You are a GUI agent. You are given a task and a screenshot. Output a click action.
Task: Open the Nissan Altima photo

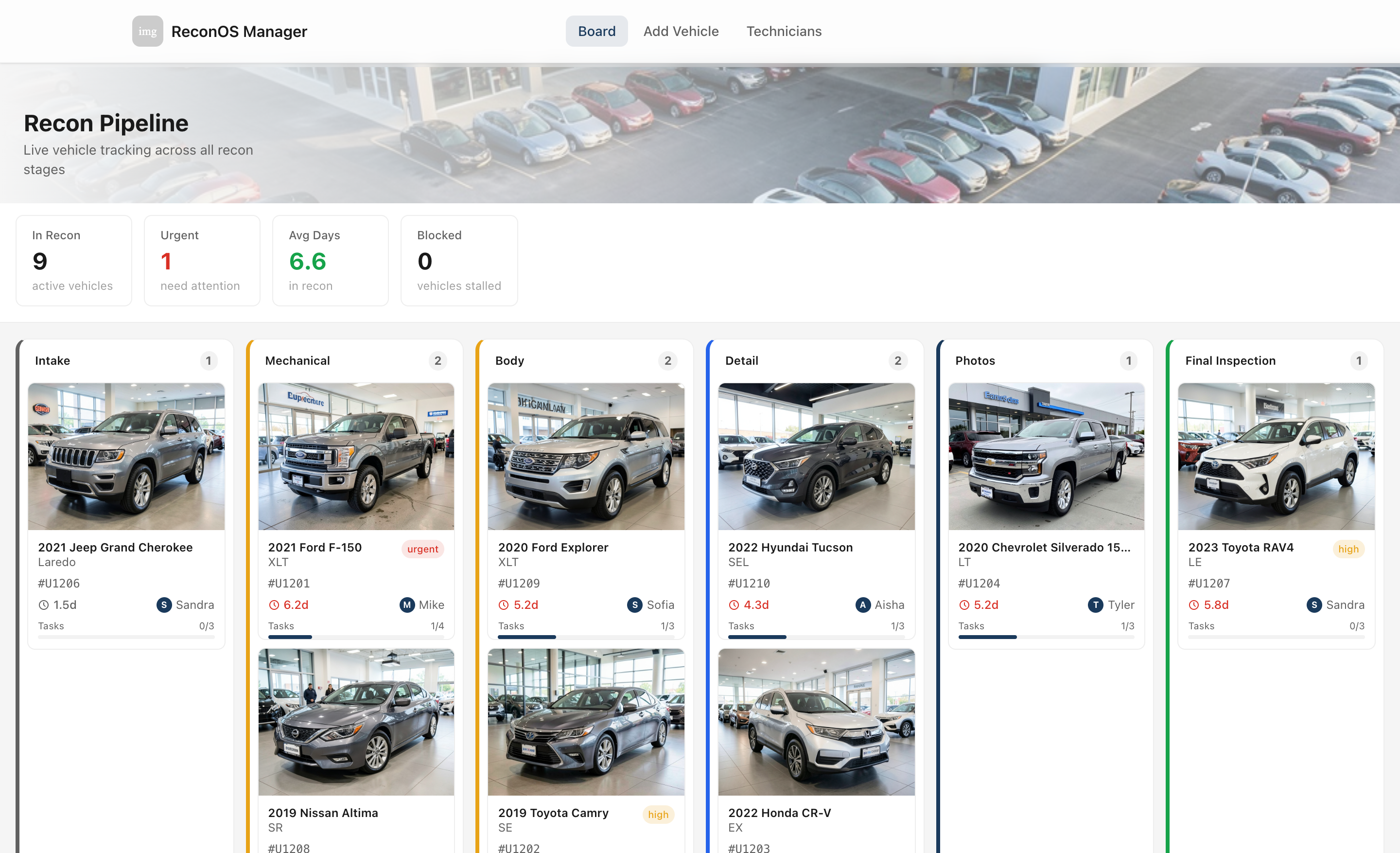point(356,722)
